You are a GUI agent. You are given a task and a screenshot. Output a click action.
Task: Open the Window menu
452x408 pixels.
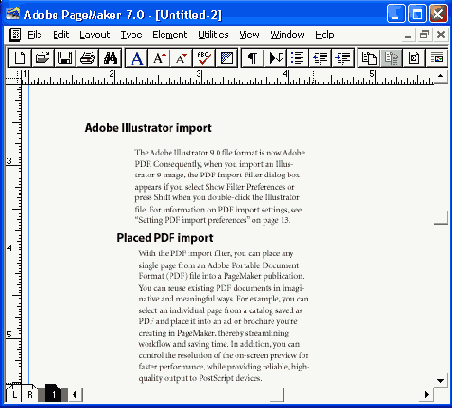click(287, 35)
